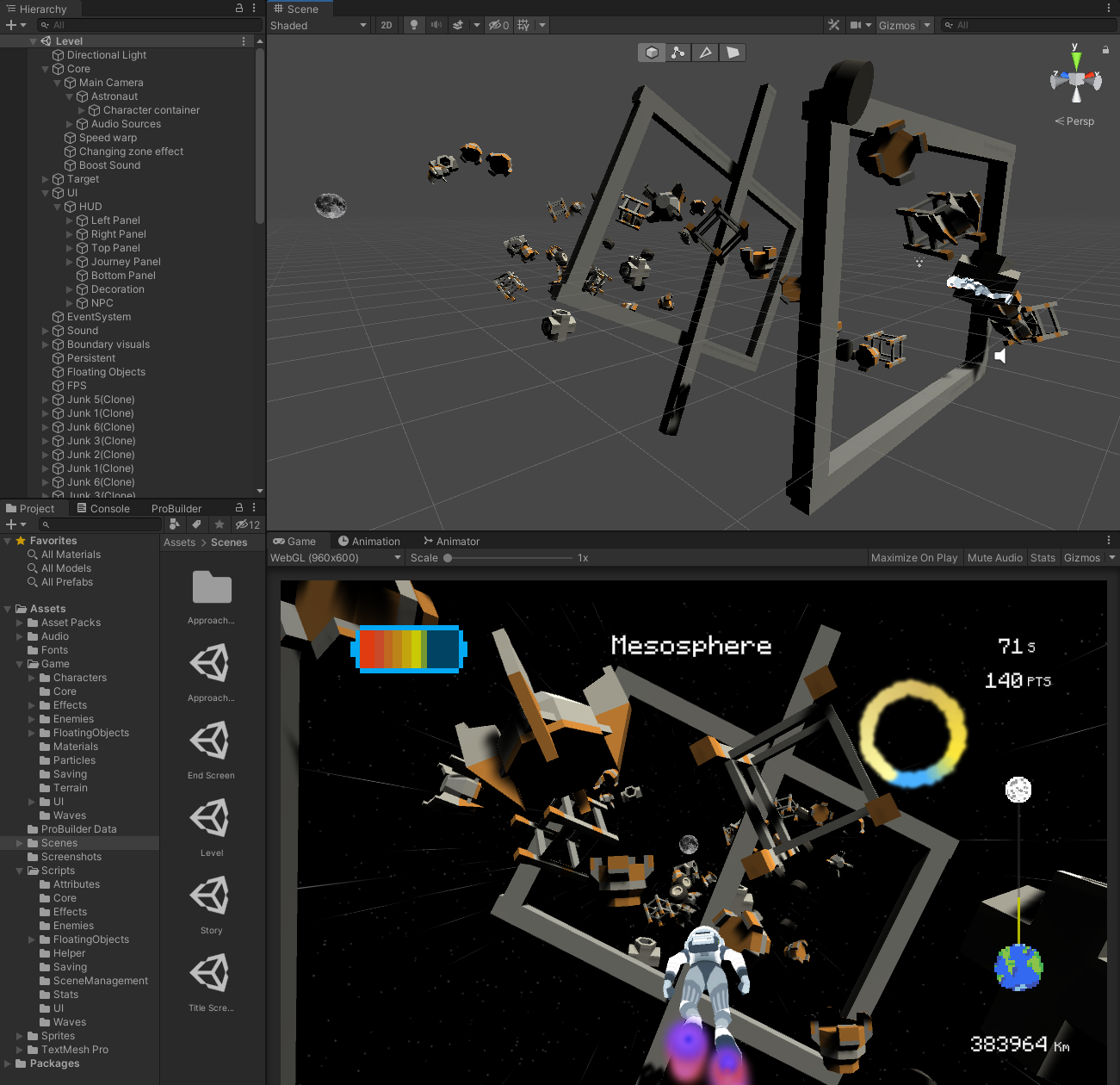This screenshot has width=1120, height=1085.
Task: Toggle hidden packages visibility showing 12
Action: click(248, 524)
